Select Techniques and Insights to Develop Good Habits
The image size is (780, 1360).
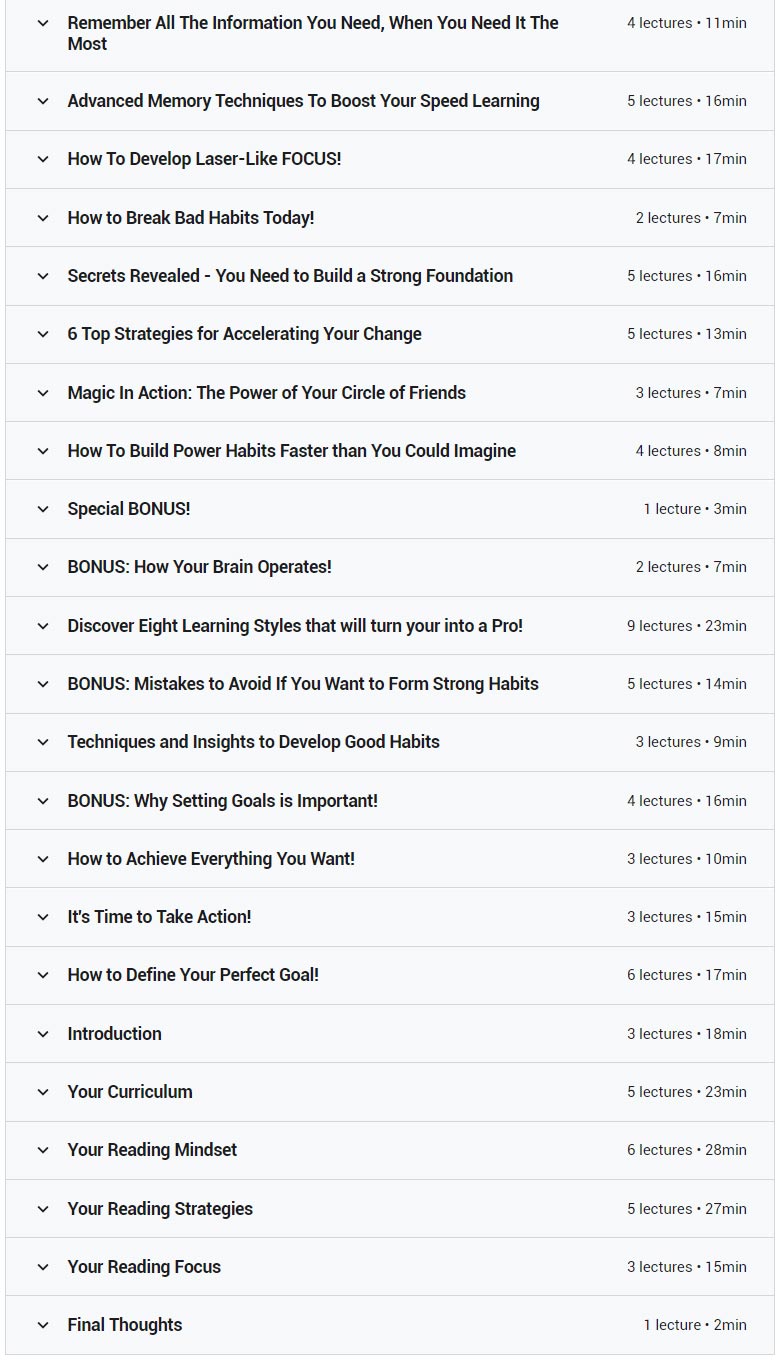(x=253, y=742)
